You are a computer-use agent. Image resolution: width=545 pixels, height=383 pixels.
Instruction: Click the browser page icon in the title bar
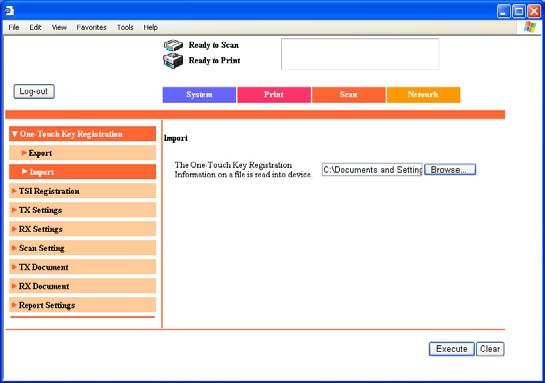9,11
